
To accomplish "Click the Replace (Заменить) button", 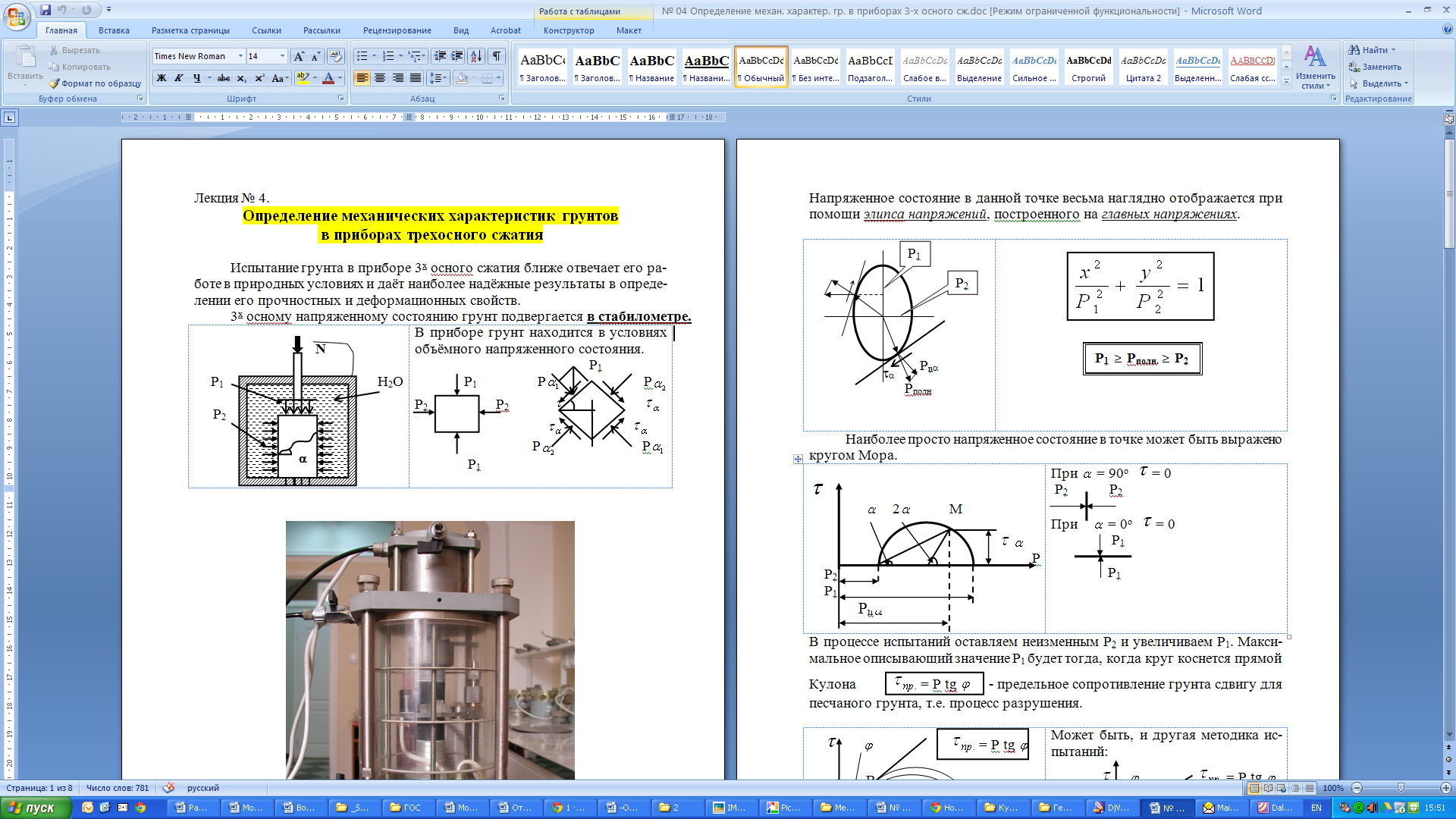I will tap(1375, 67).
